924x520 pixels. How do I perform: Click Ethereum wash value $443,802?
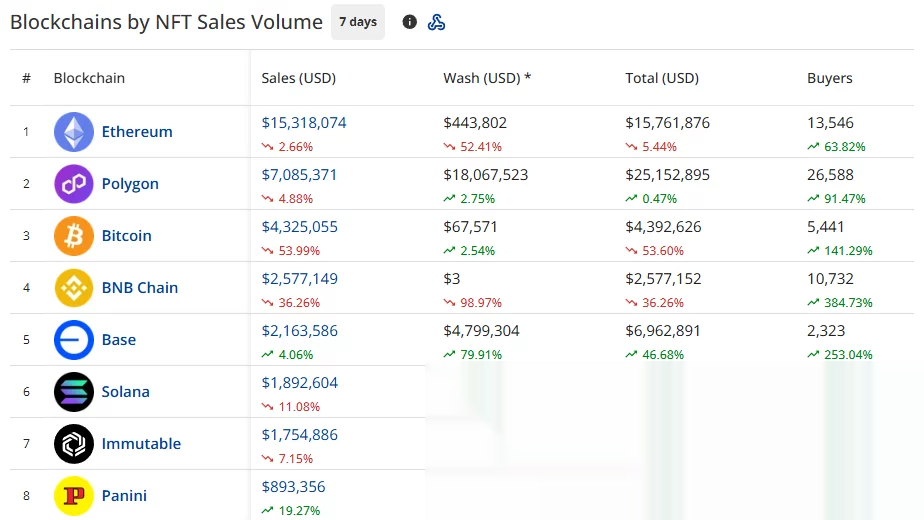pos(475,123)
